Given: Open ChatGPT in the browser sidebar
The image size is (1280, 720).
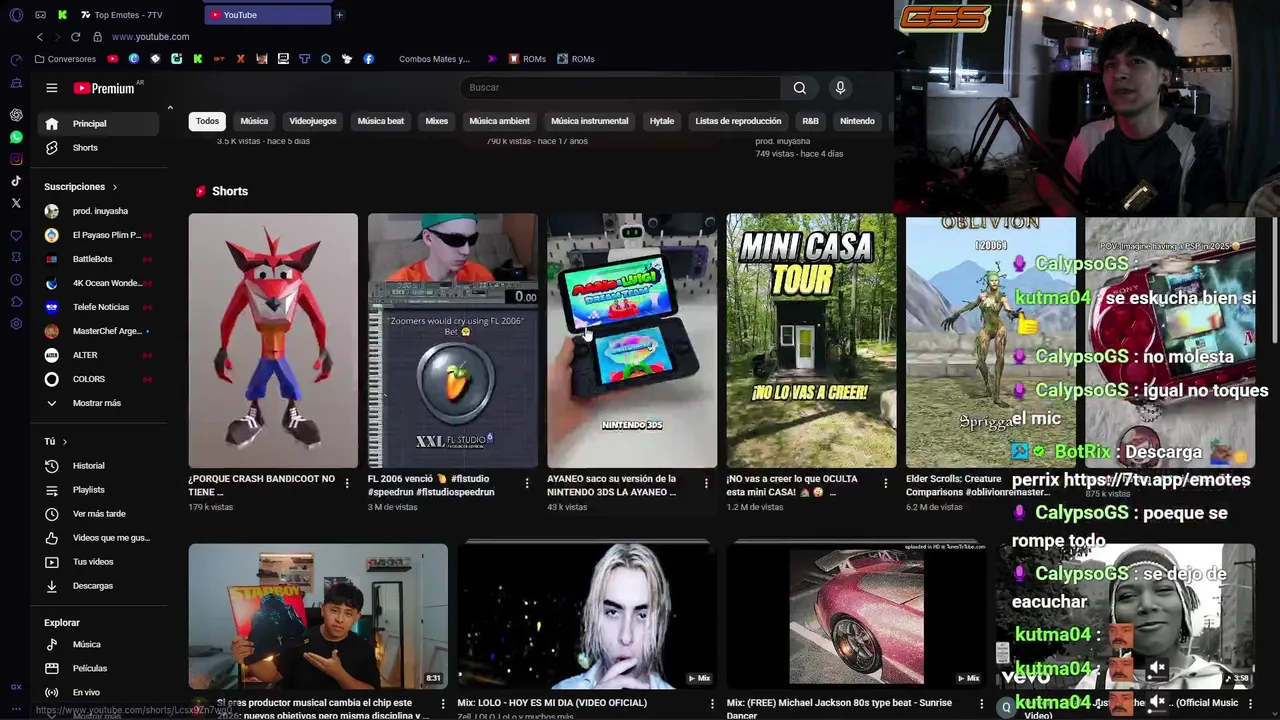Looking at the screenshot, I should pyautogui.click(x=16, y=115).
